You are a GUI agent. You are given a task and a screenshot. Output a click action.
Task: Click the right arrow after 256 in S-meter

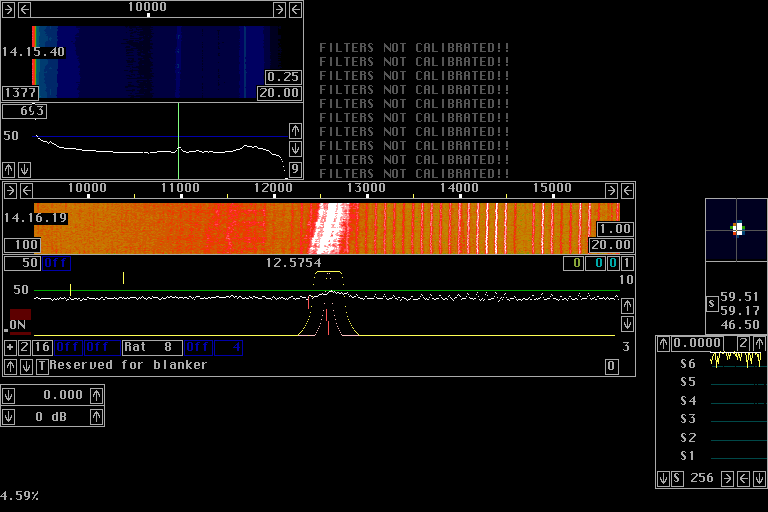[727, 478]
